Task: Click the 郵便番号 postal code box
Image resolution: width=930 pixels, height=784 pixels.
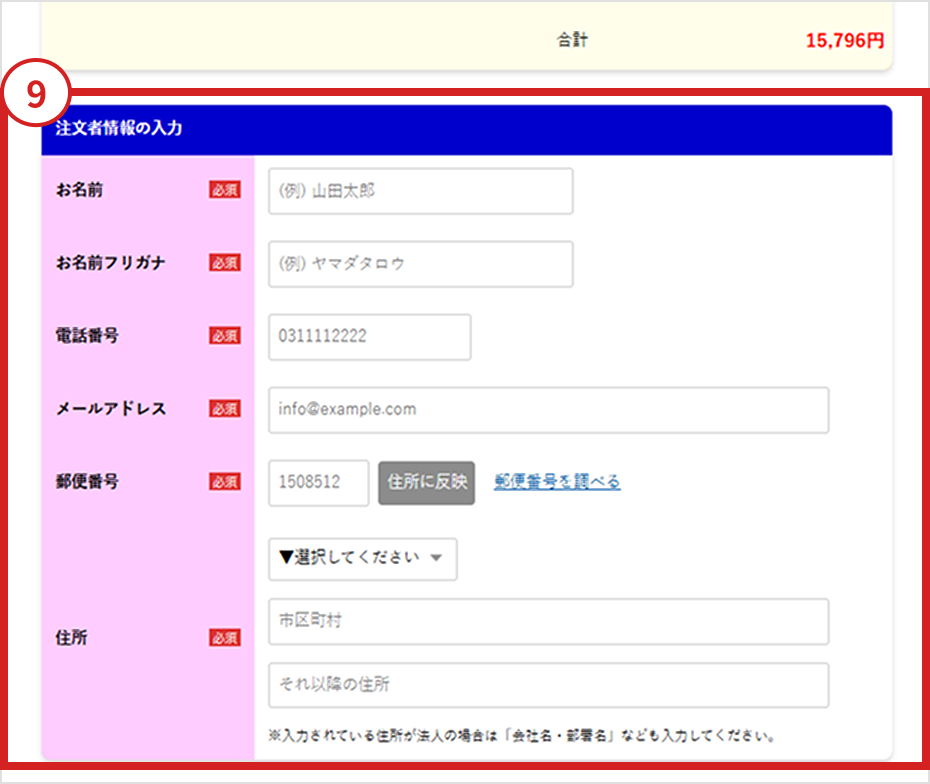Action: coord(318,483)
